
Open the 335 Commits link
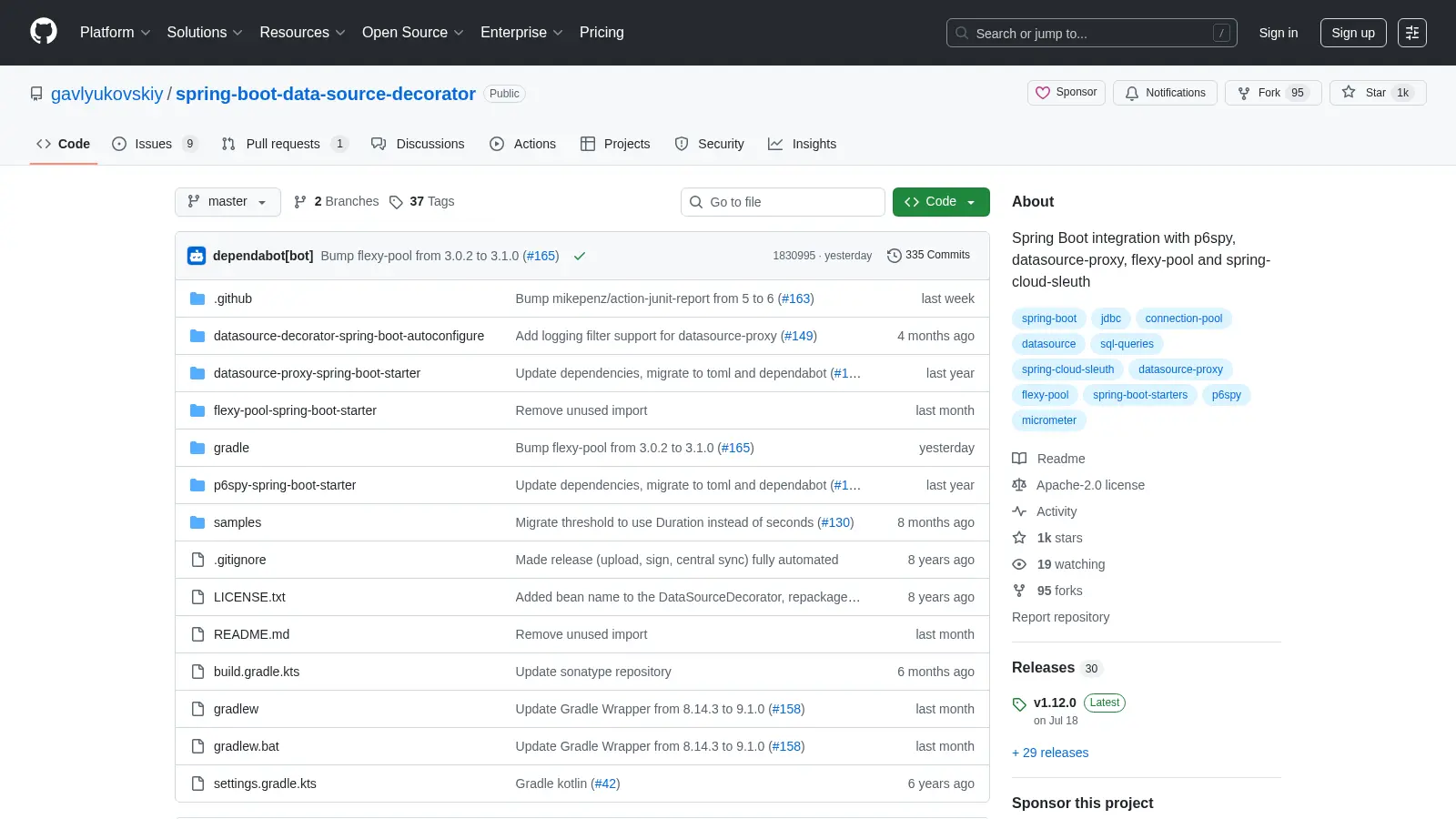(x=928, y=256)
